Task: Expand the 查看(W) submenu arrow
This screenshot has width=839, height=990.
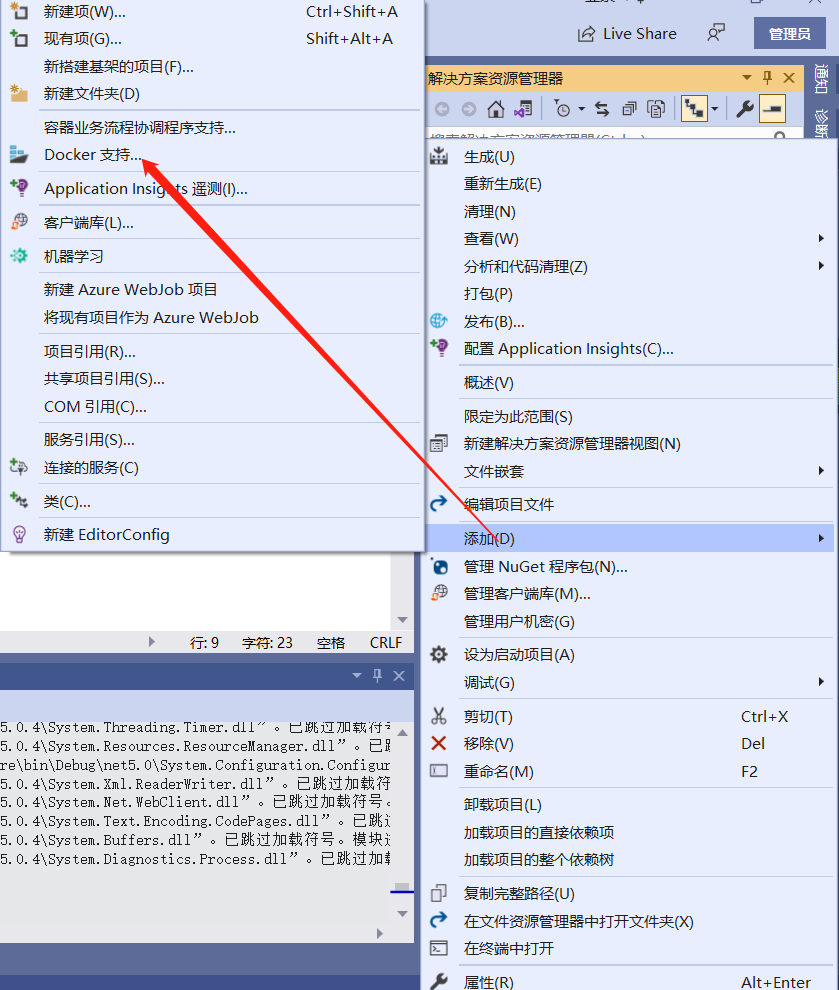Action: (x=821, y=238)
